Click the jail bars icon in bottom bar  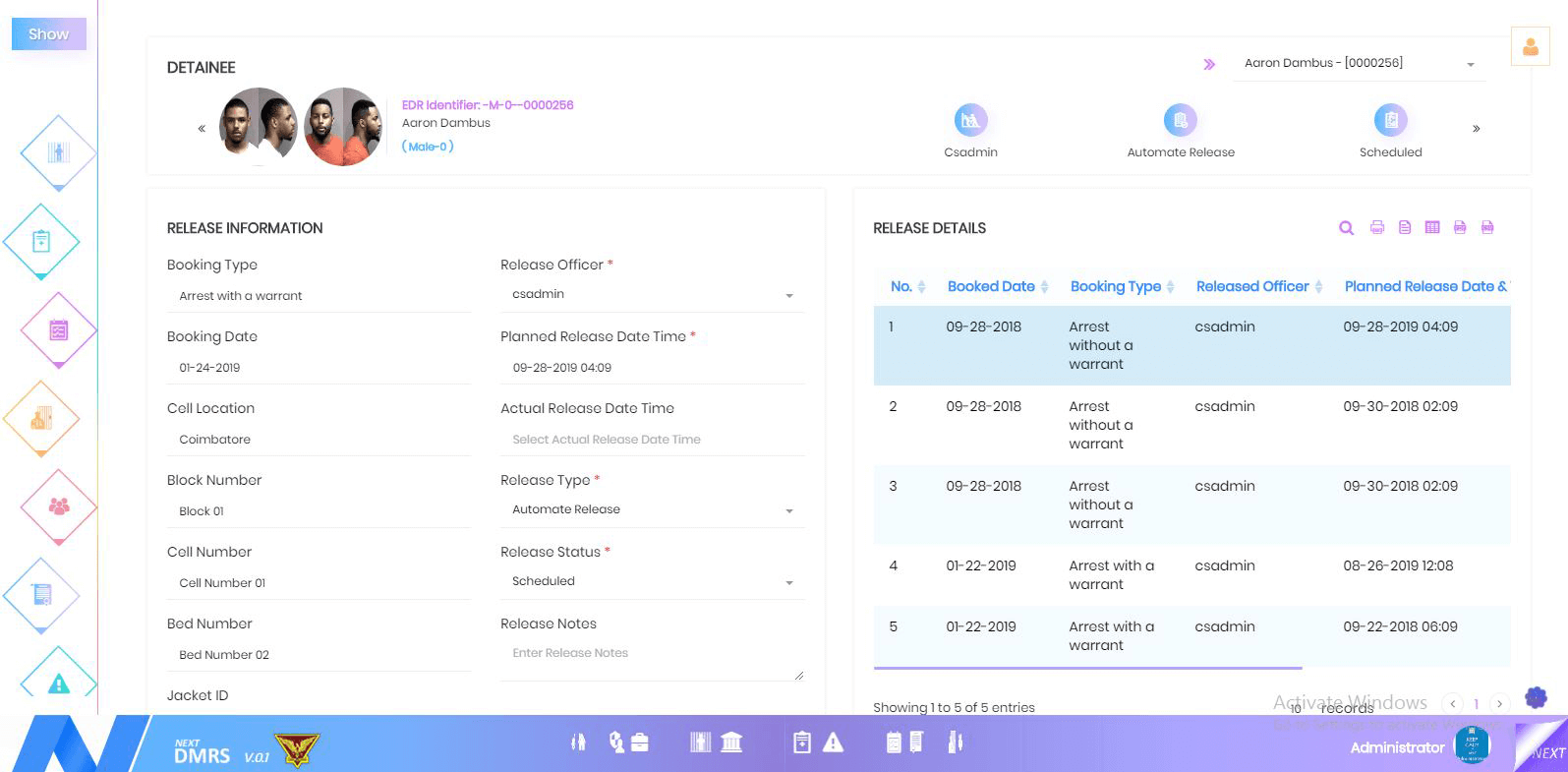(x=700, y=742)
